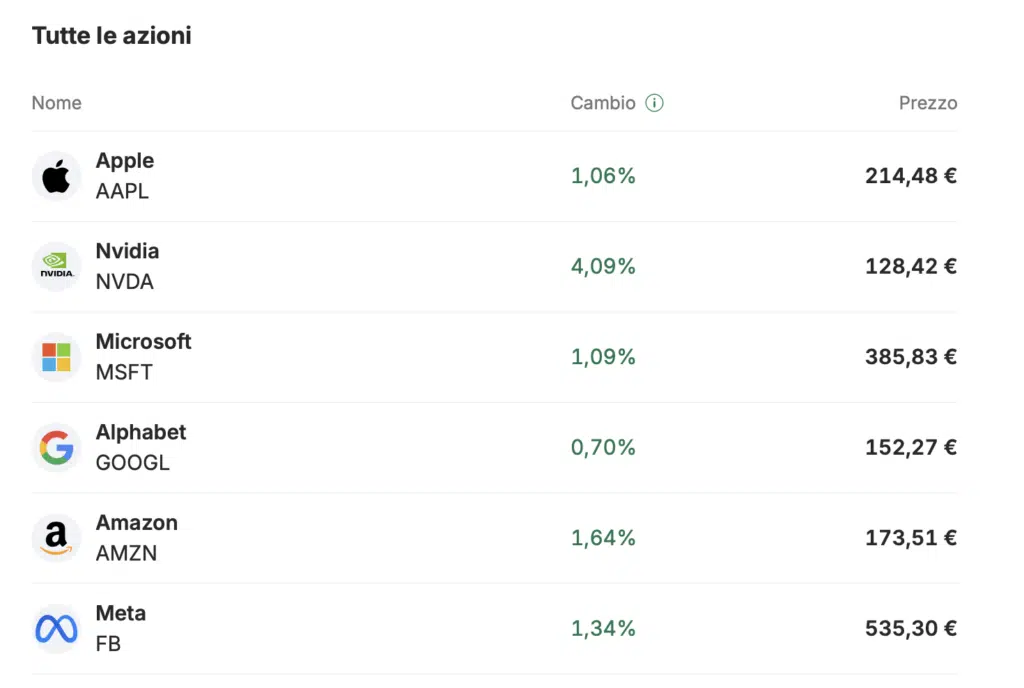Image resolution: width=1024 pixels, height=688 pixels.
Task: Click Apple's price 214,48 €
Action: [x=911, y=176]
